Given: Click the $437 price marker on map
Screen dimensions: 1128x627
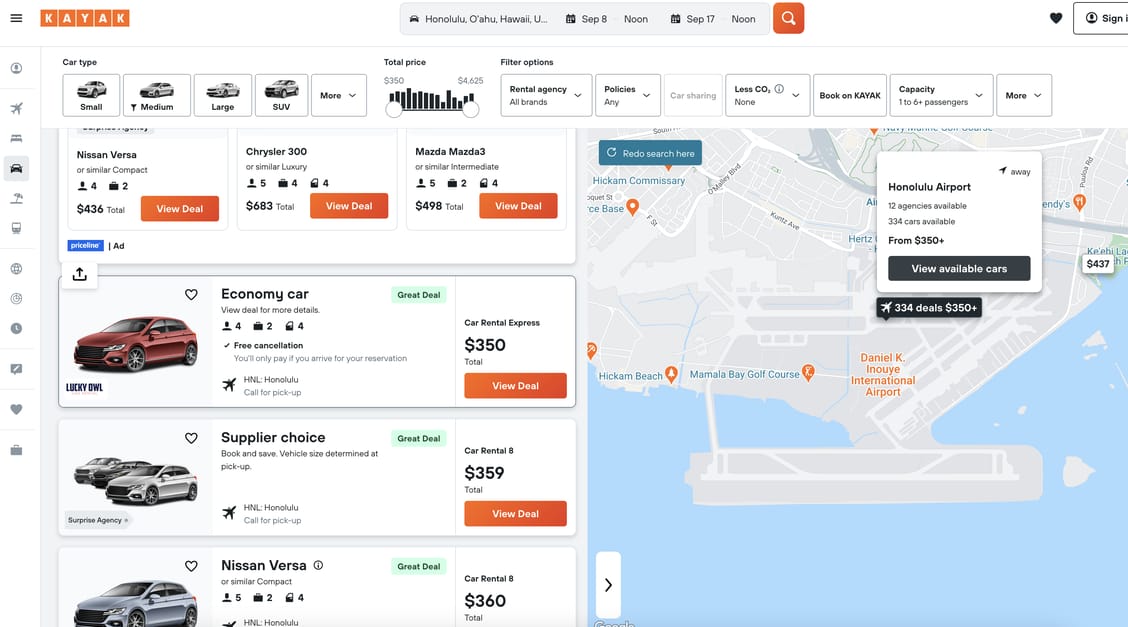Looking at the screenshot, I should (1098, 264).
